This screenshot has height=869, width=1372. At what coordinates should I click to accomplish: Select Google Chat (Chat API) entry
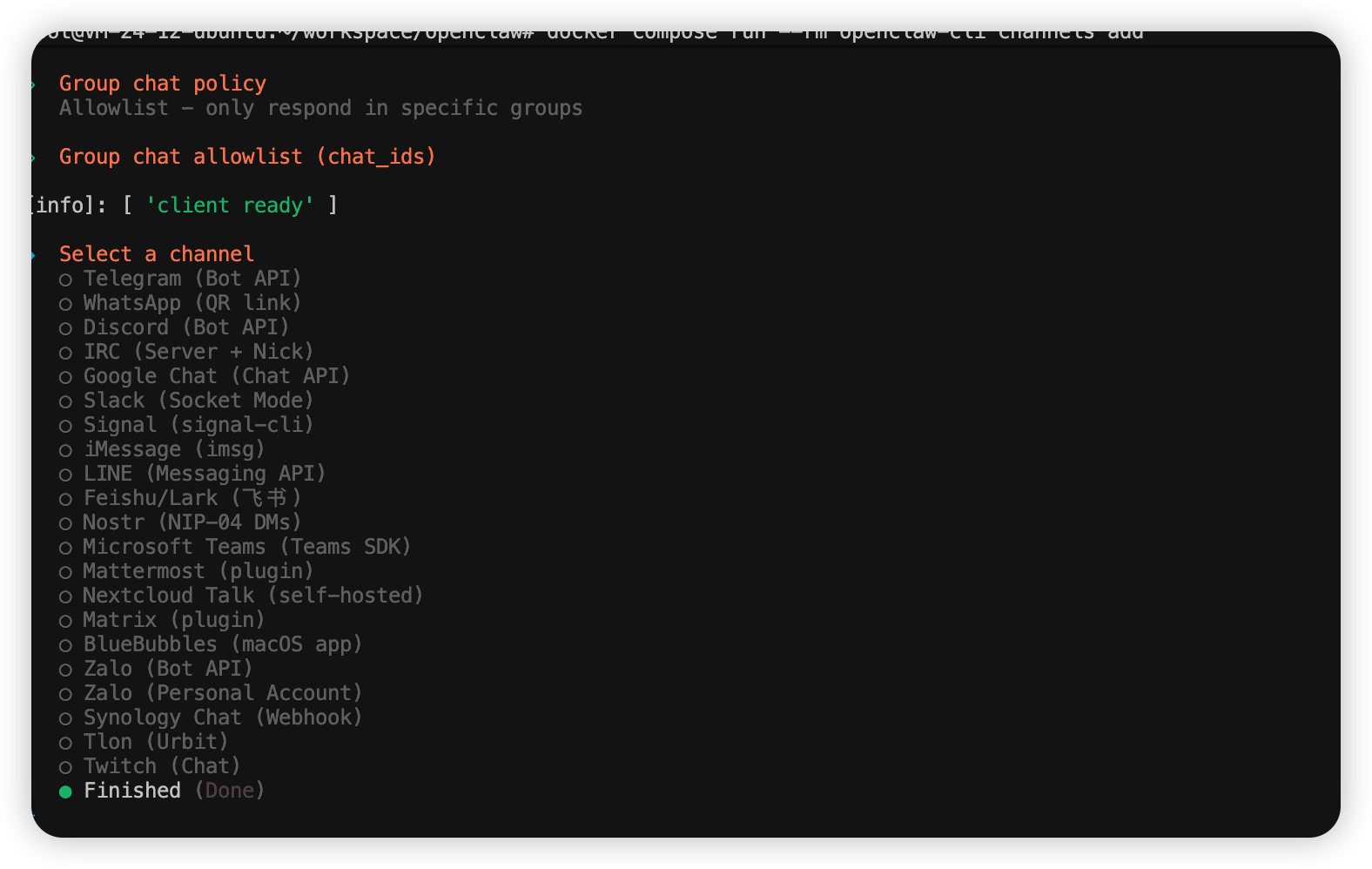216,376
